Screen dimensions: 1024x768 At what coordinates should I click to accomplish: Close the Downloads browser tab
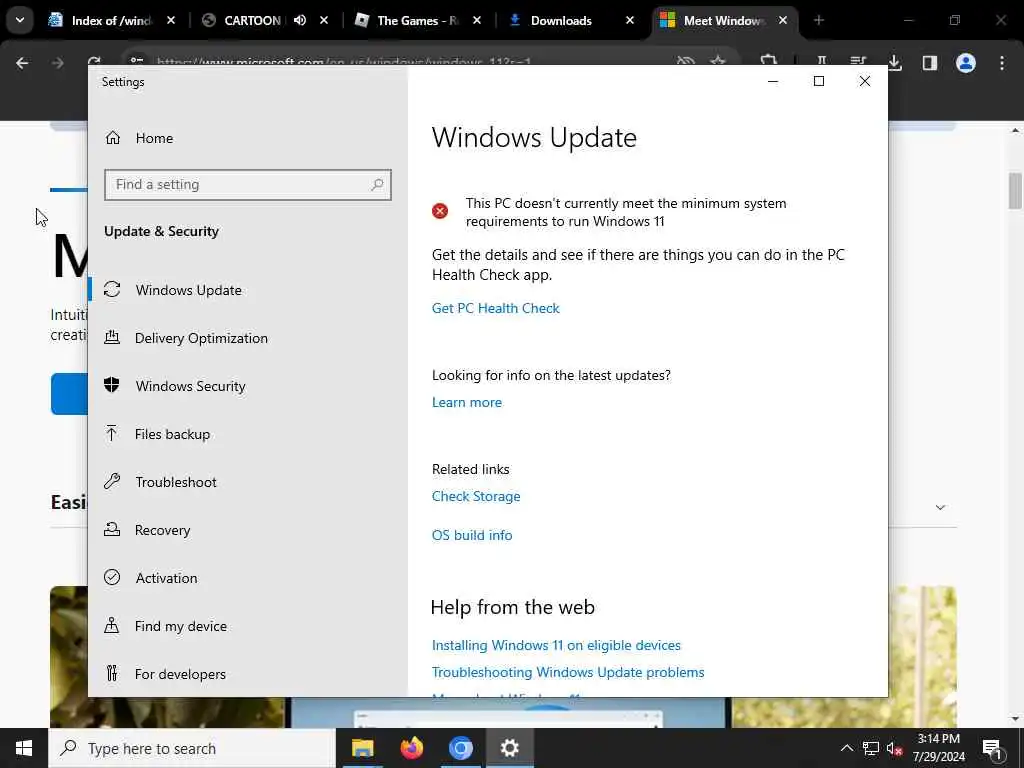click(630, 20)
